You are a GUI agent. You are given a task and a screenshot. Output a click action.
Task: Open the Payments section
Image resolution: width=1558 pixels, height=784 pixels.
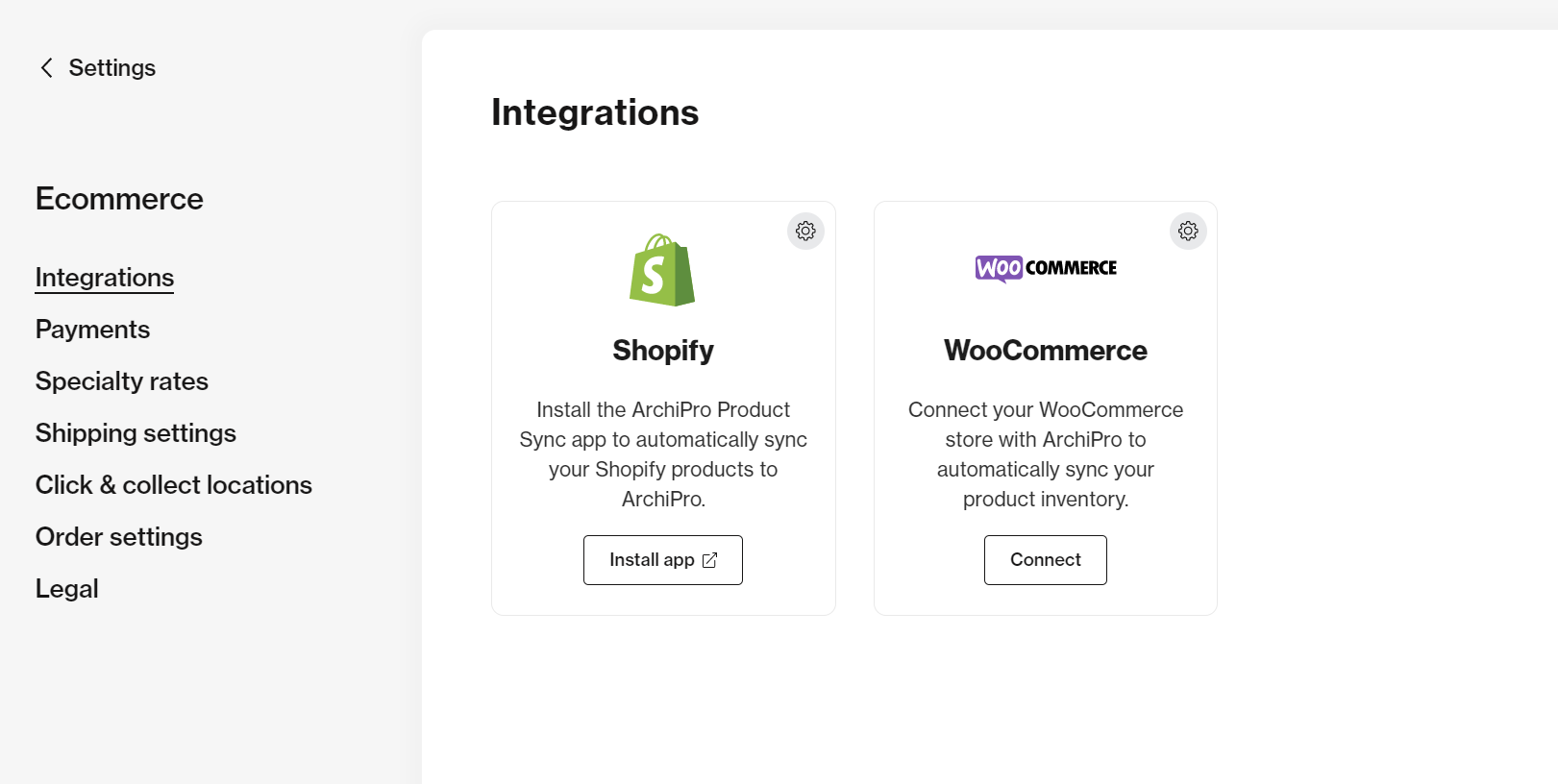pyautogui.click(x=92, y=330)
